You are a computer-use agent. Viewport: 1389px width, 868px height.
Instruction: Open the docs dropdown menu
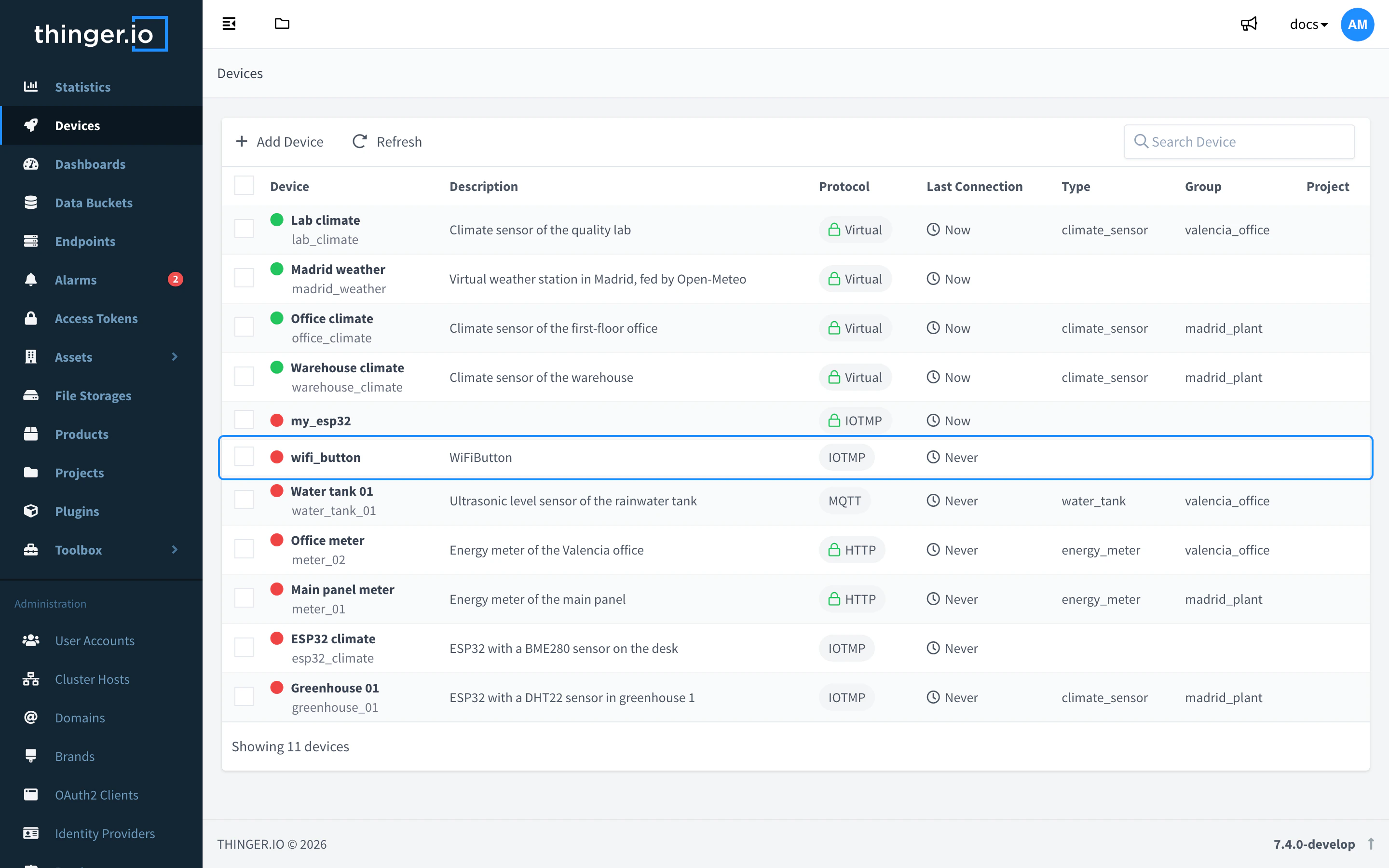click(1308, 24)
